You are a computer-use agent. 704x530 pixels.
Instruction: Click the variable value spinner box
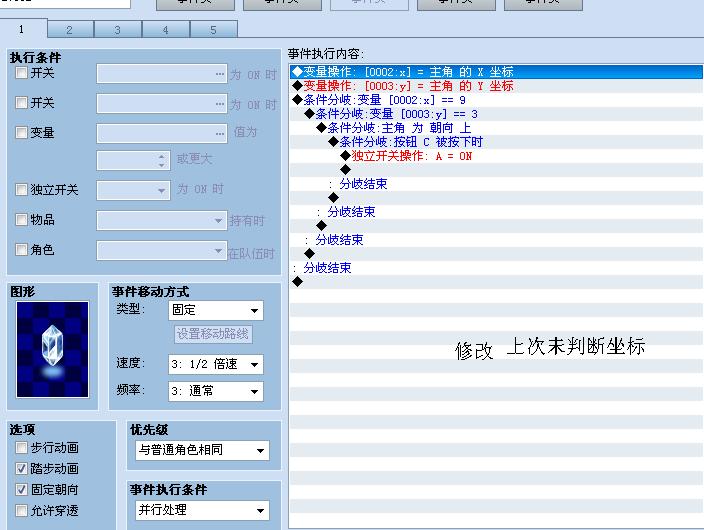133,160
